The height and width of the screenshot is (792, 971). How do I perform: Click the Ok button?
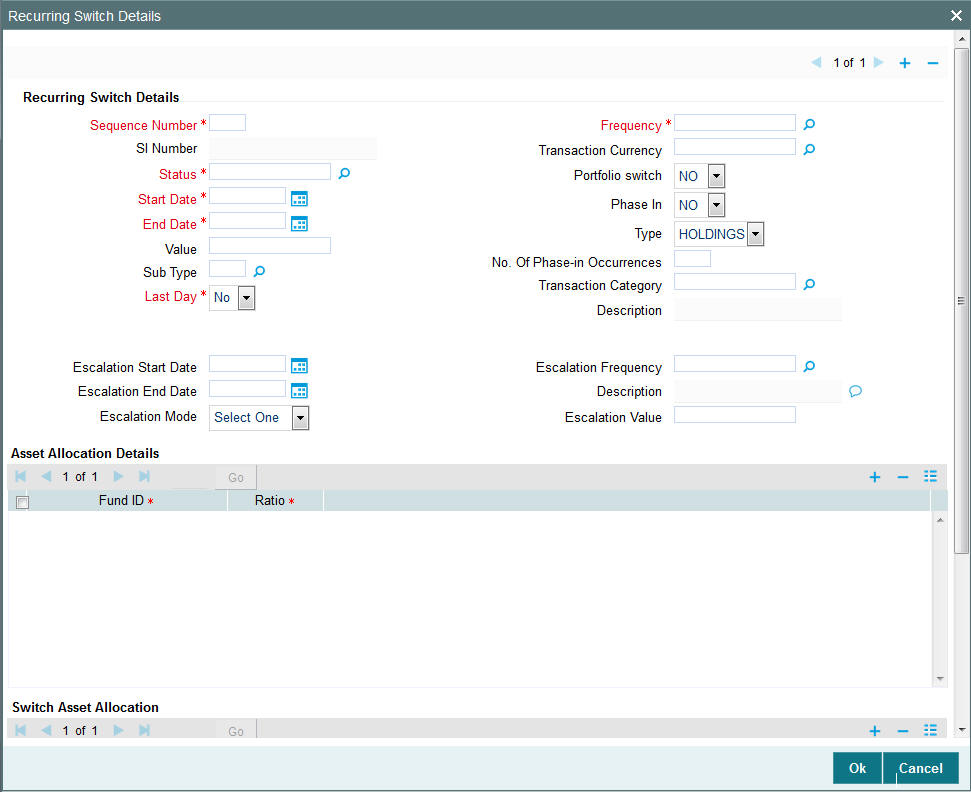click(x=857, y=768)
